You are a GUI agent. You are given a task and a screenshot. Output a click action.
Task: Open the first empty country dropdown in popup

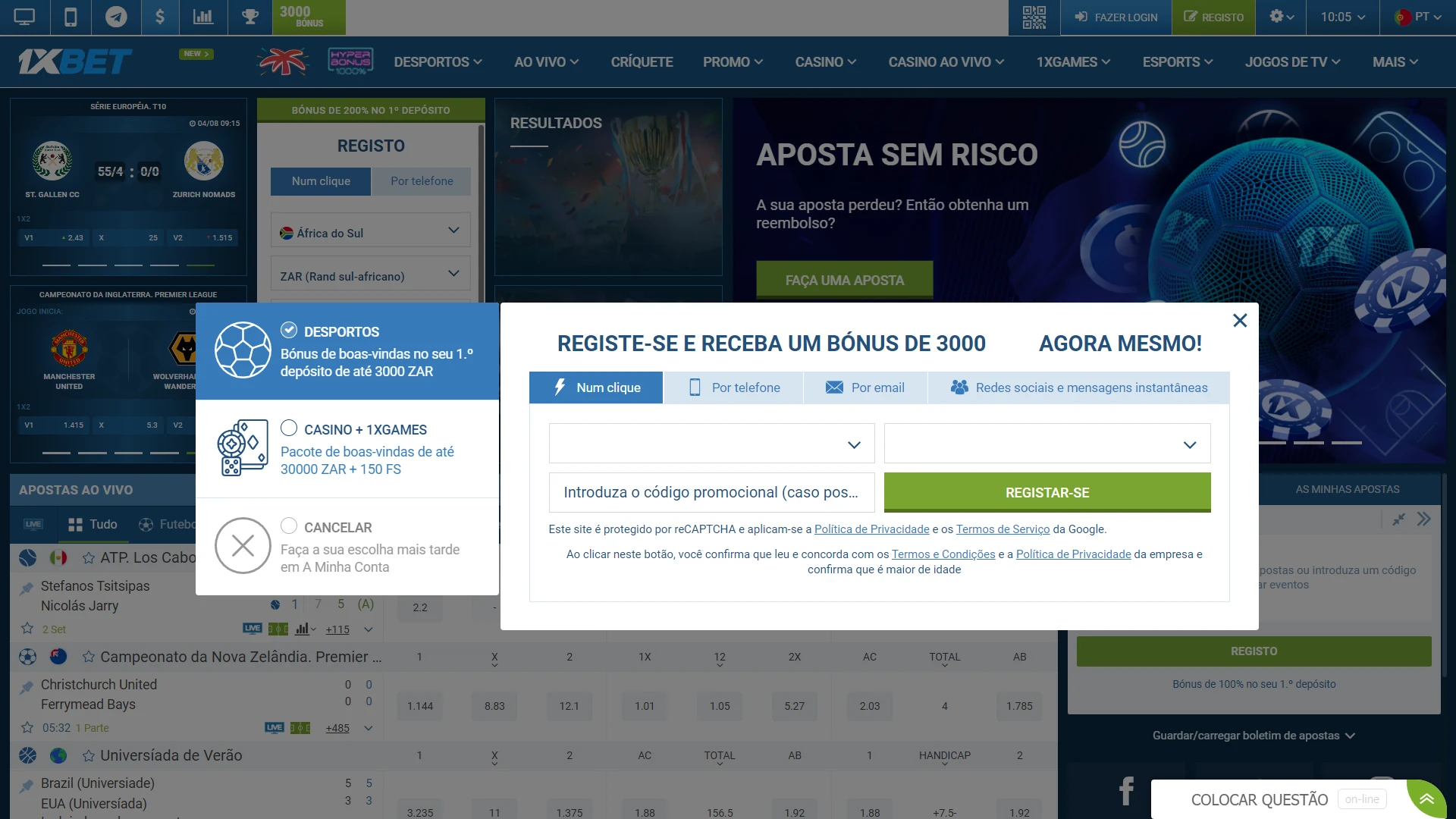(711, 444)
